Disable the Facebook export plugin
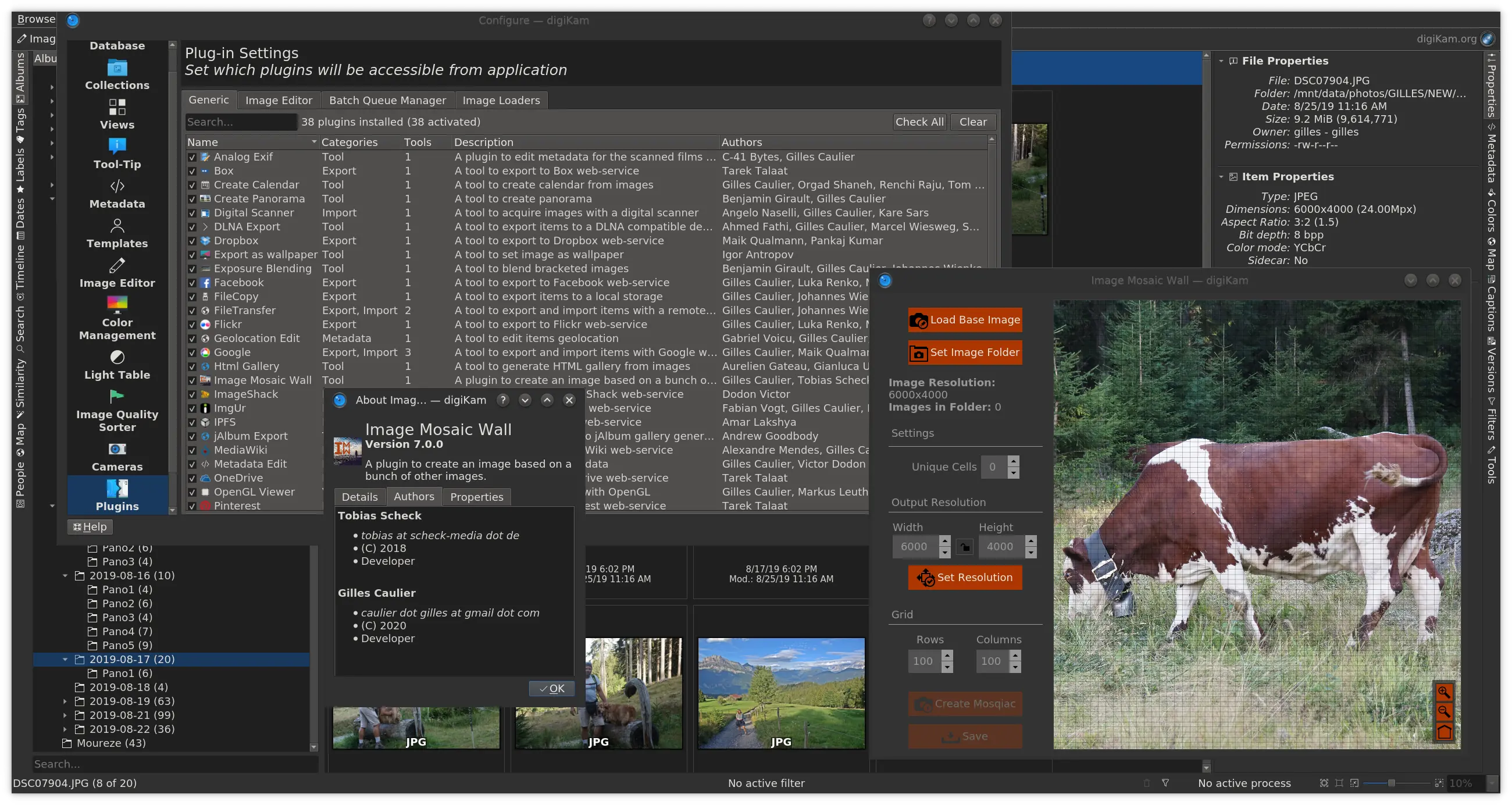Screen dimensions: 1512x805 [x=192, y=283]
